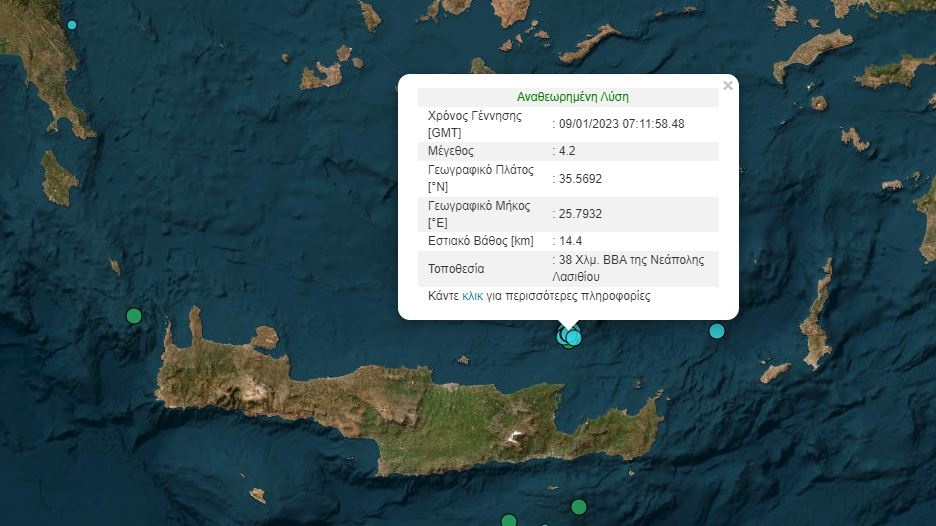Click the "Αναθεωρημένη Λύση" popup header
This screenshot has width=936, height=526.
[x=573, y=97]
